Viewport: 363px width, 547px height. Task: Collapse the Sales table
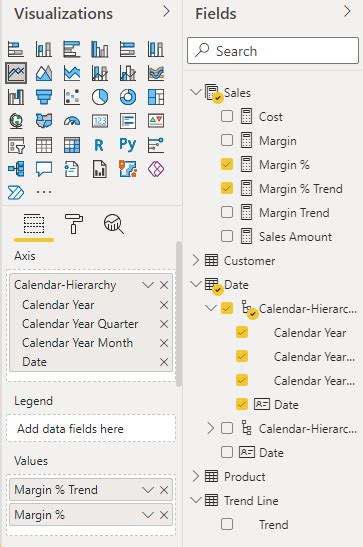coord(196,92)
